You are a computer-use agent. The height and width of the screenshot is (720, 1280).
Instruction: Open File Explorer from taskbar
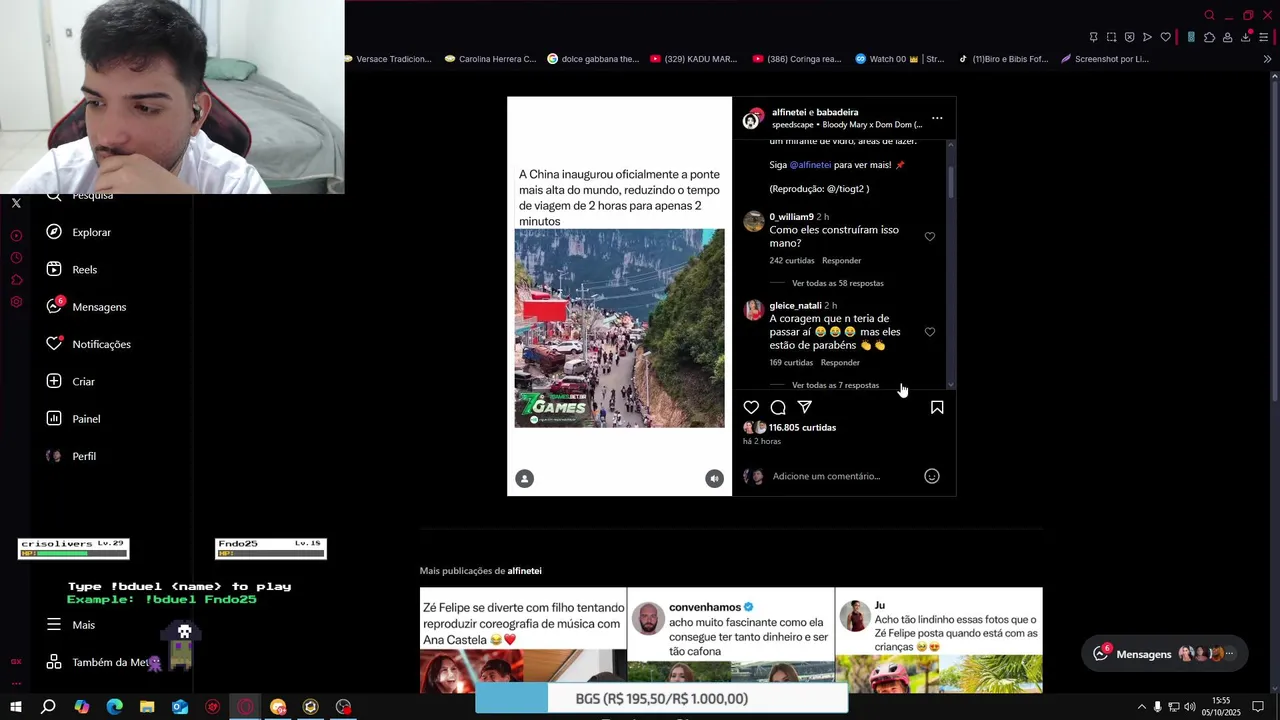point(147,707)
